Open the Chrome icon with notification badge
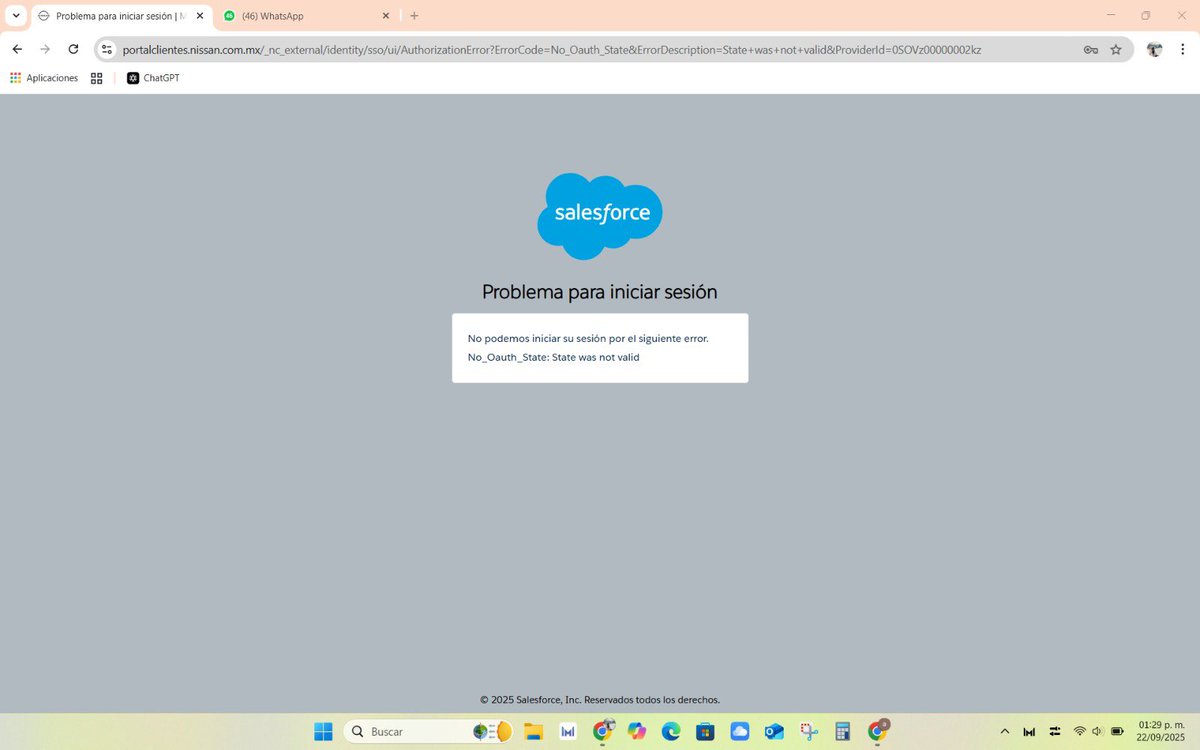Image resolution: width=1200 pixels, height=750 pixels. click(x=877, y=731)
